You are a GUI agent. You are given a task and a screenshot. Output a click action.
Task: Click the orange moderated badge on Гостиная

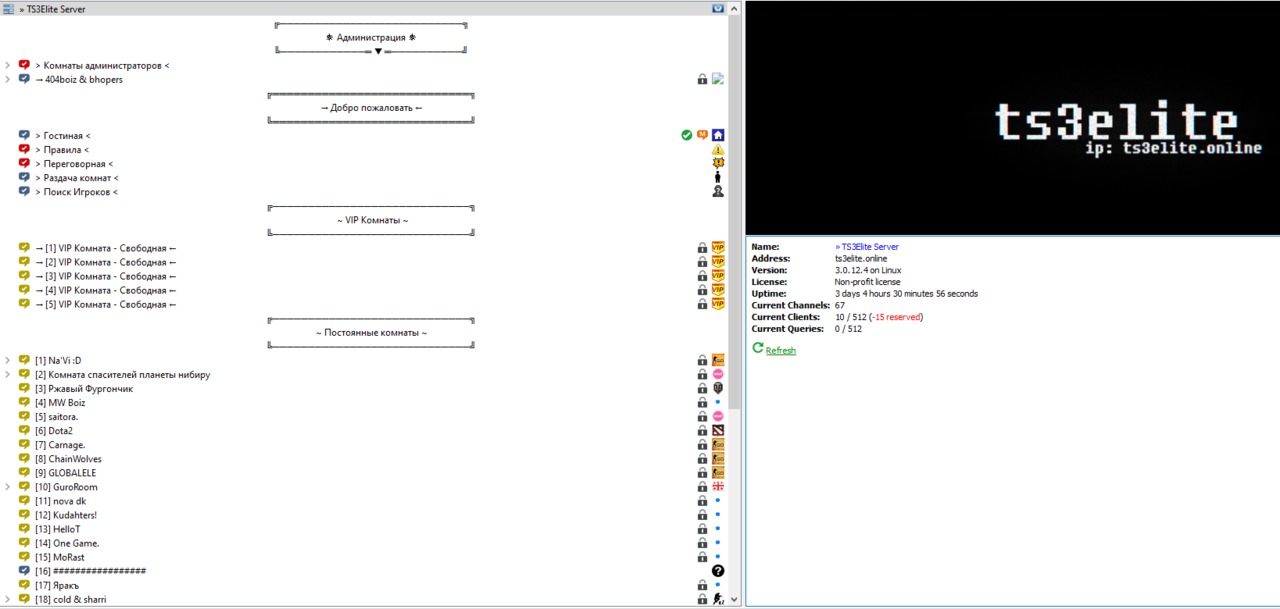[x=702, y=135]
